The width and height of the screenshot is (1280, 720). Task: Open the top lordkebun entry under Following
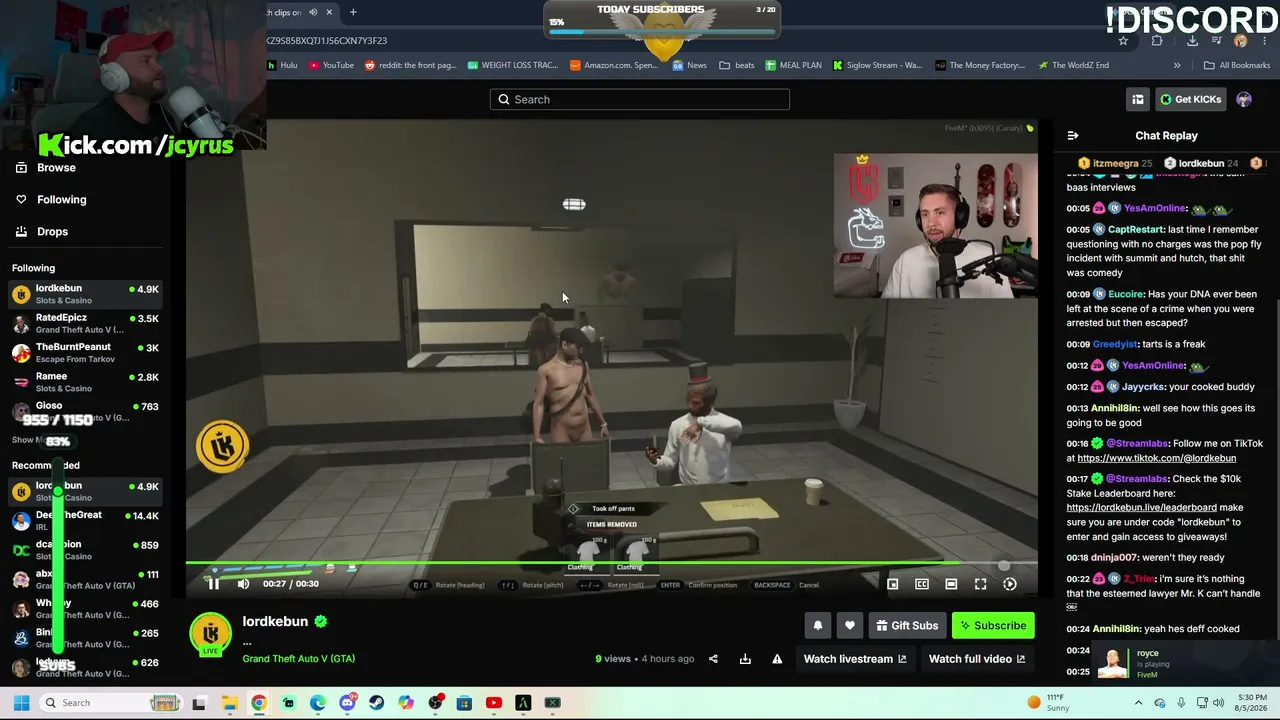pyautogui.click(x=85, y=293)
